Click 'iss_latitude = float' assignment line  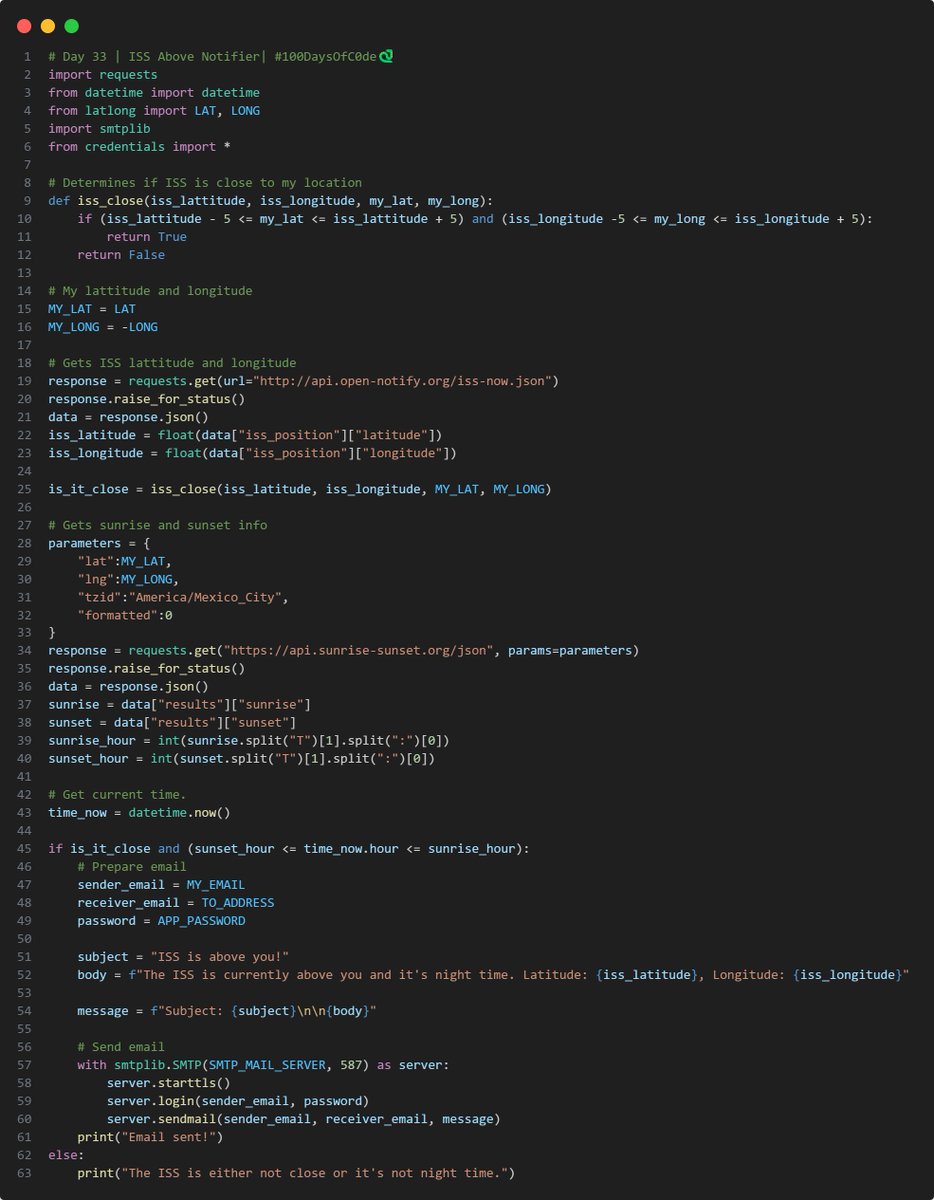245,435
